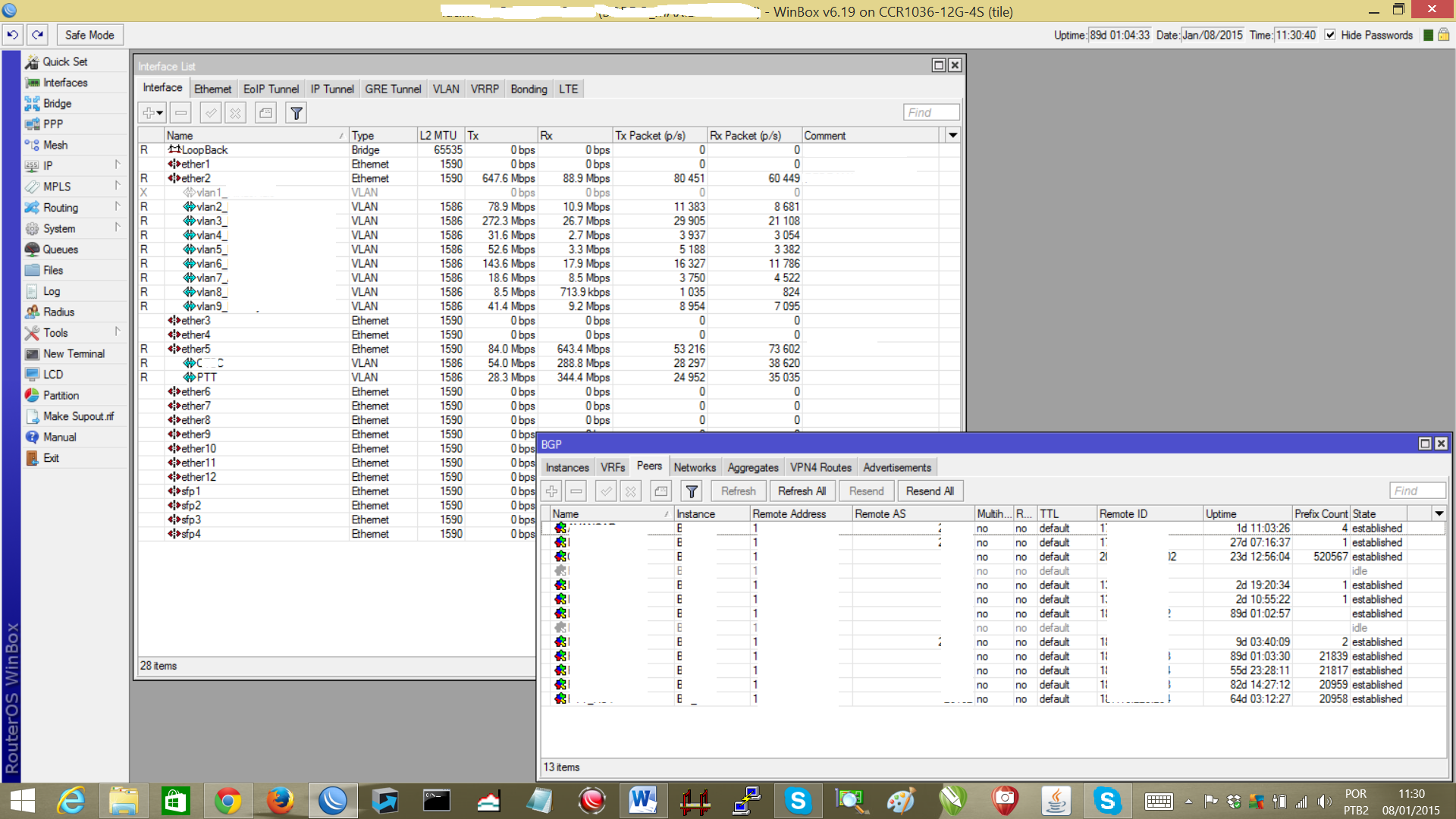Click Remove minus button in BGP toolbar
This screenshot has width=1456, height=819.
point(576,491)
